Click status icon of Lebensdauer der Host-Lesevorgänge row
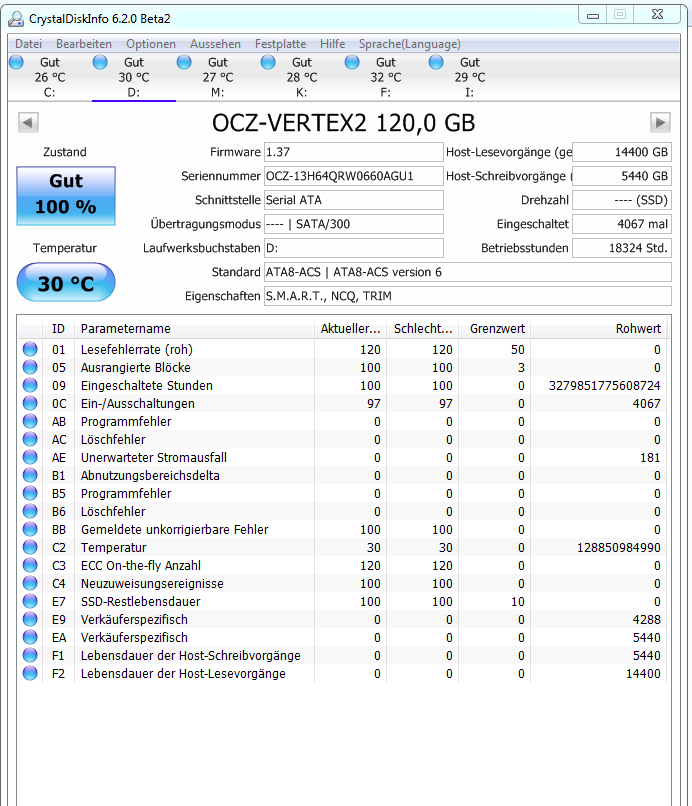This screenshot has height=806, width=692. click(x=30, y=673)
